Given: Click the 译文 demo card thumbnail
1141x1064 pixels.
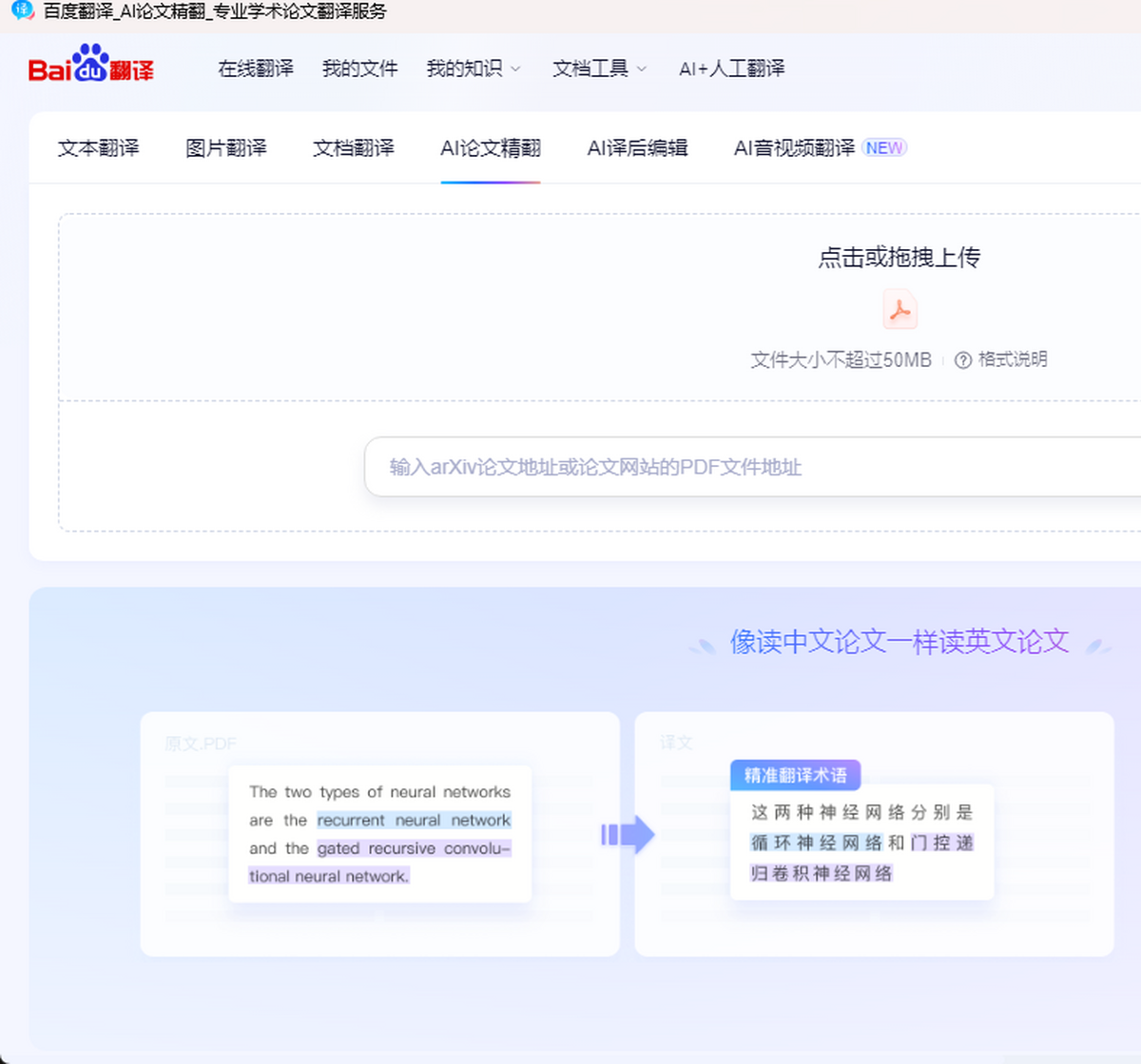Looking at the screenshot, I should pos(874,834).
